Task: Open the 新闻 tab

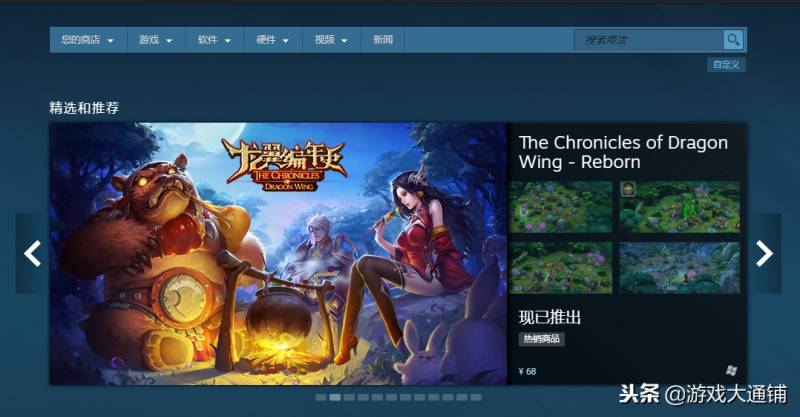Action: coord(383,40)
